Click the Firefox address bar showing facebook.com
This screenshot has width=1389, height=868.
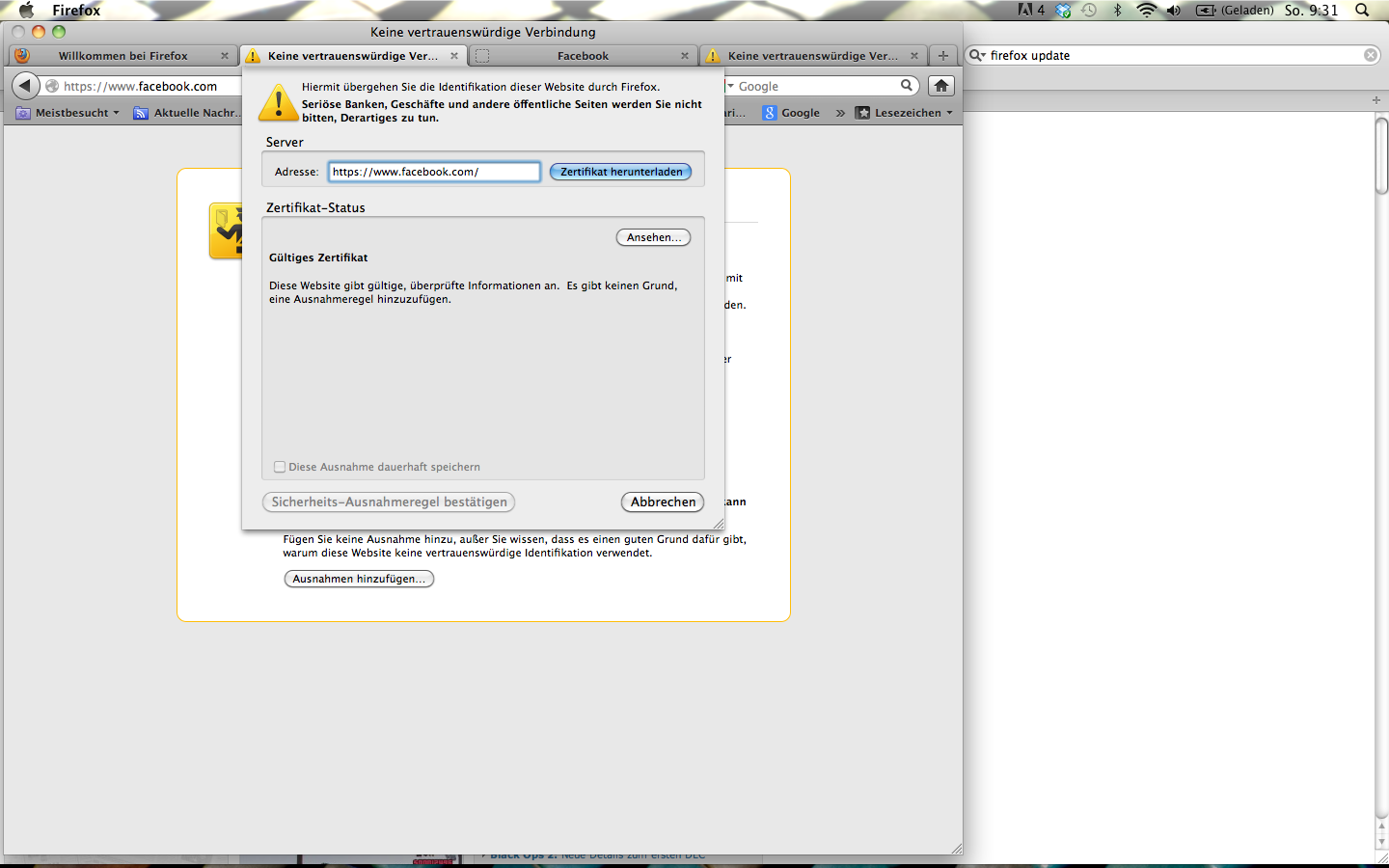pyautogui.click(x=145, y=86)
